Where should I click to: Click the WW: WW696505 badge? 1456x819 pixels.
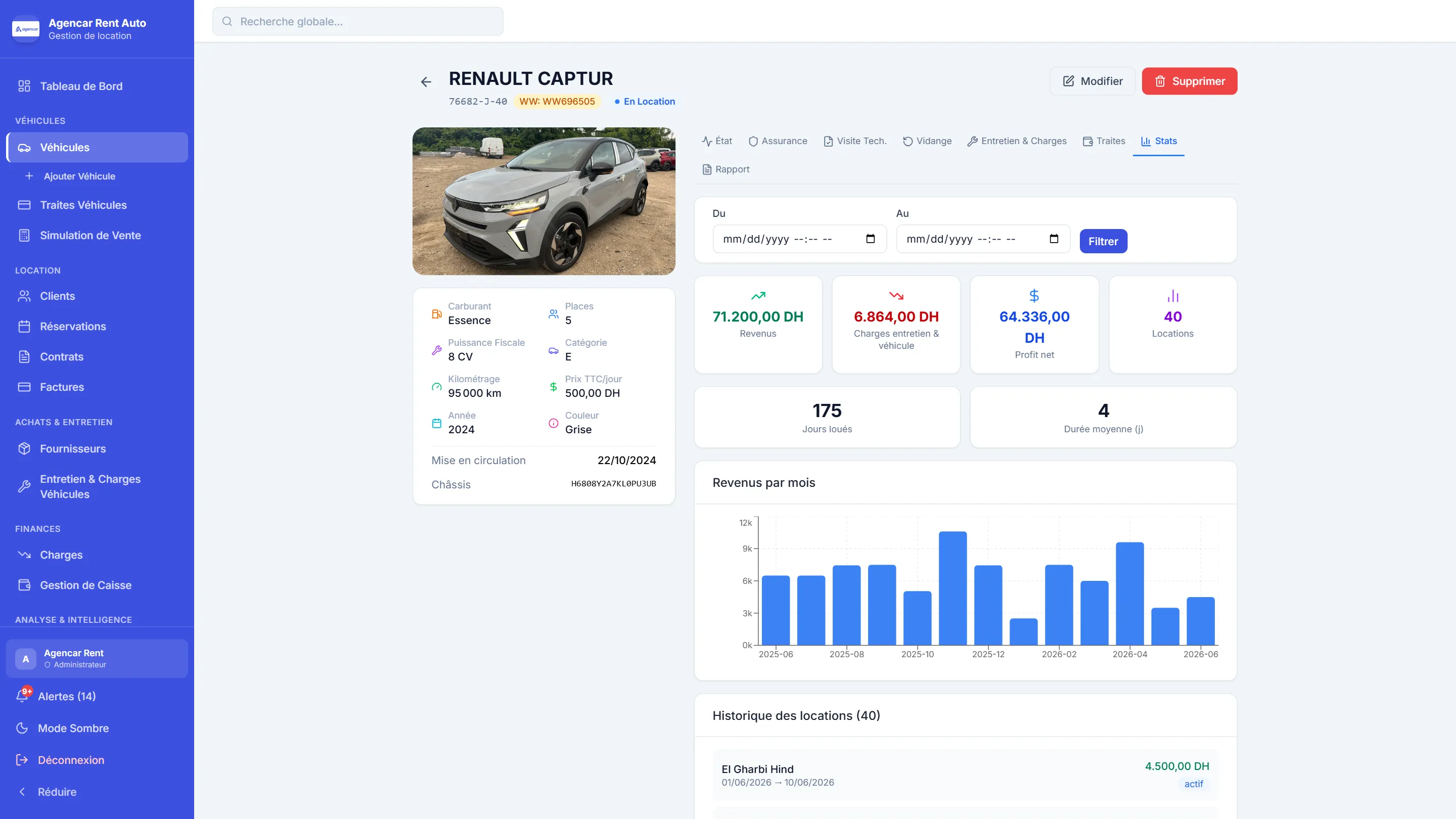click(x=557, y=102)
